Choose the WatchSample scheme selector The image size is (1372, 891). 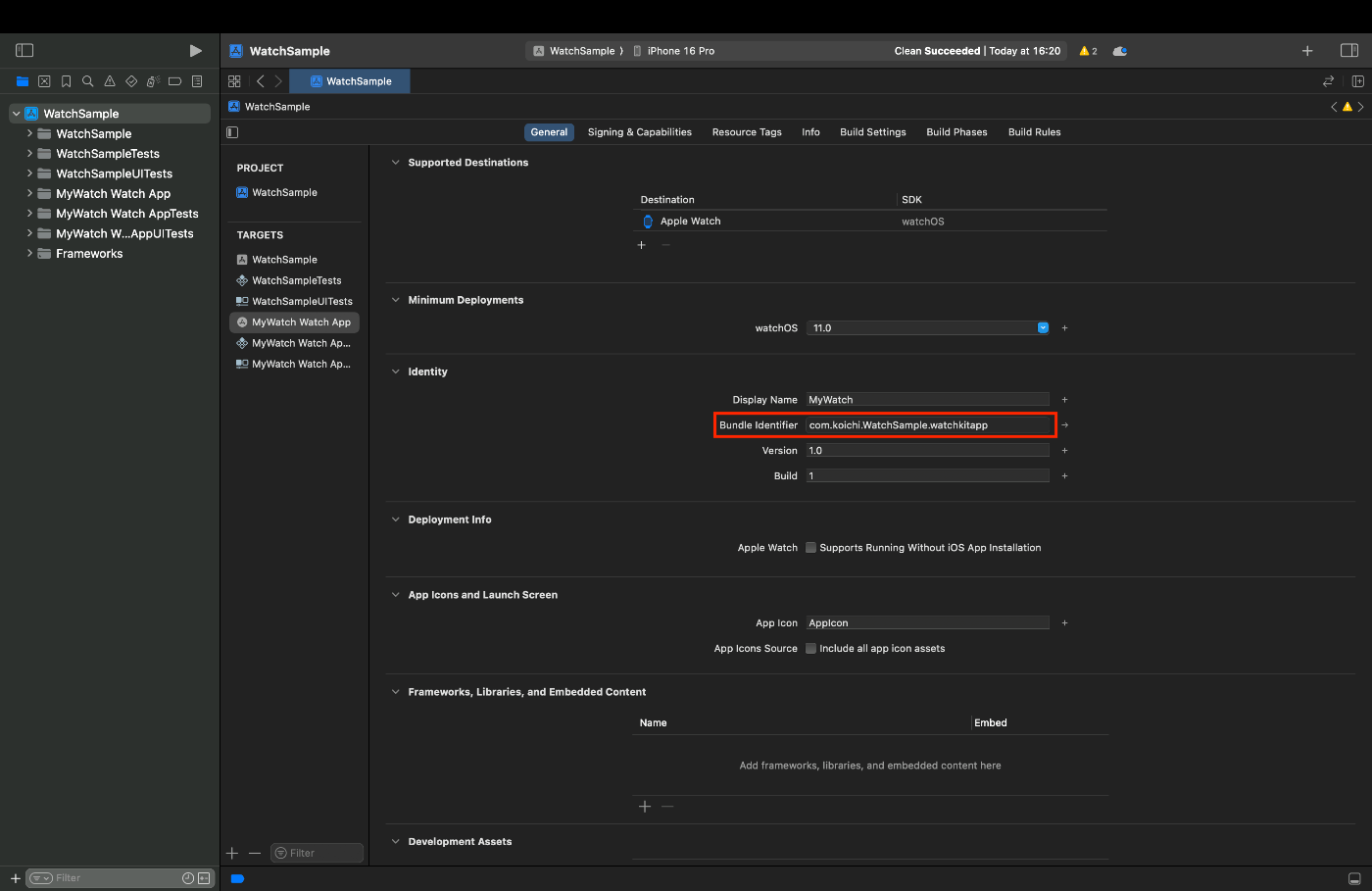[x=574, y=51]
